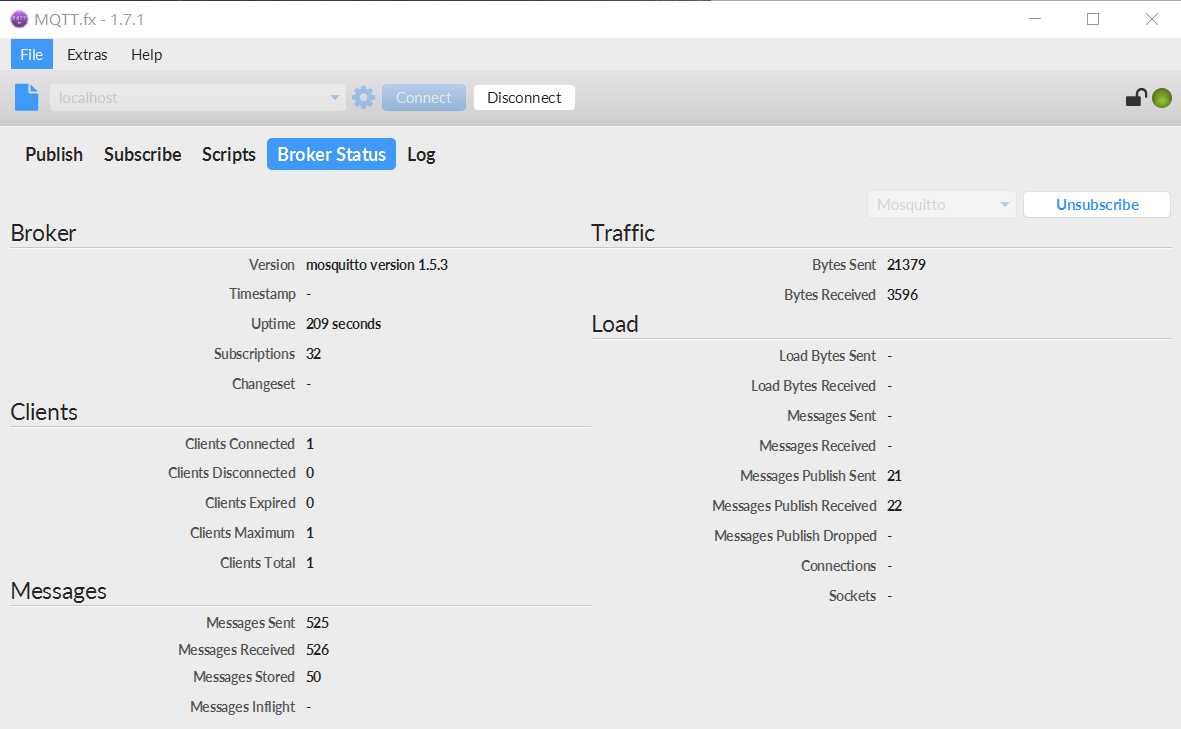
Task: Click the Clients Total label
Action: 258,563
